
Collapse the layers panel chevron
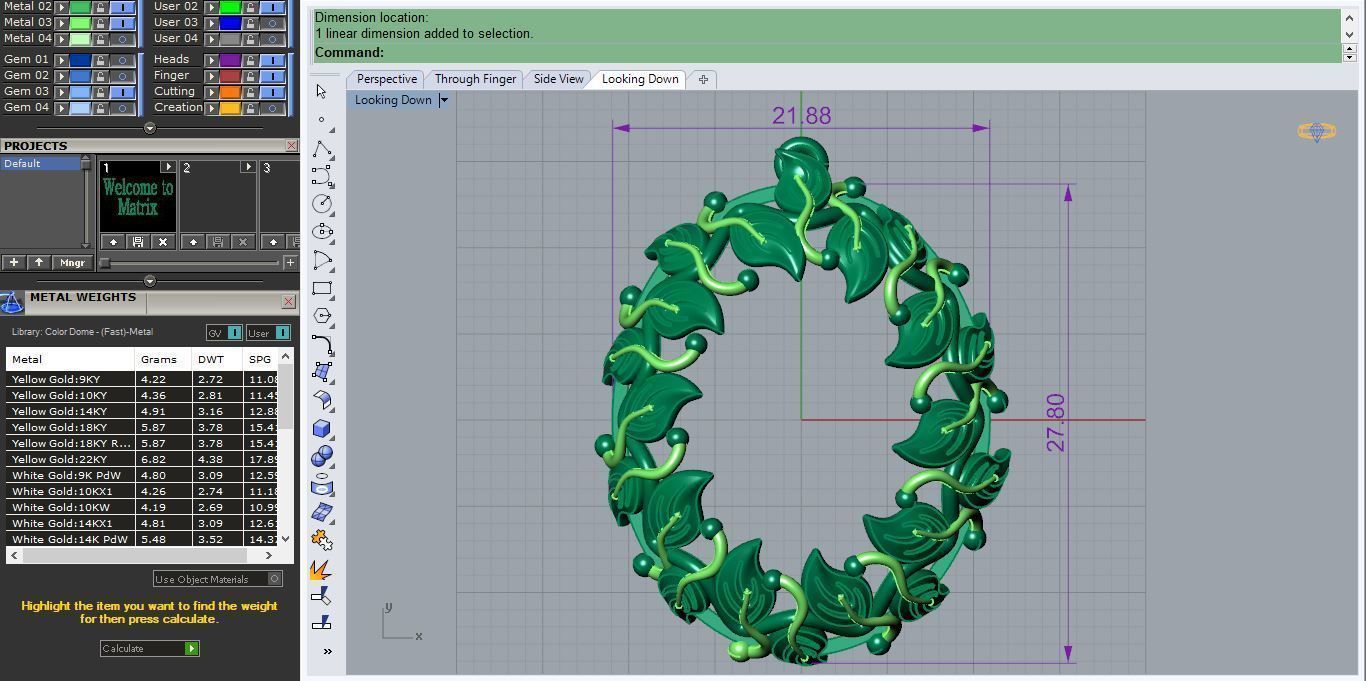[x=150, y=128]
